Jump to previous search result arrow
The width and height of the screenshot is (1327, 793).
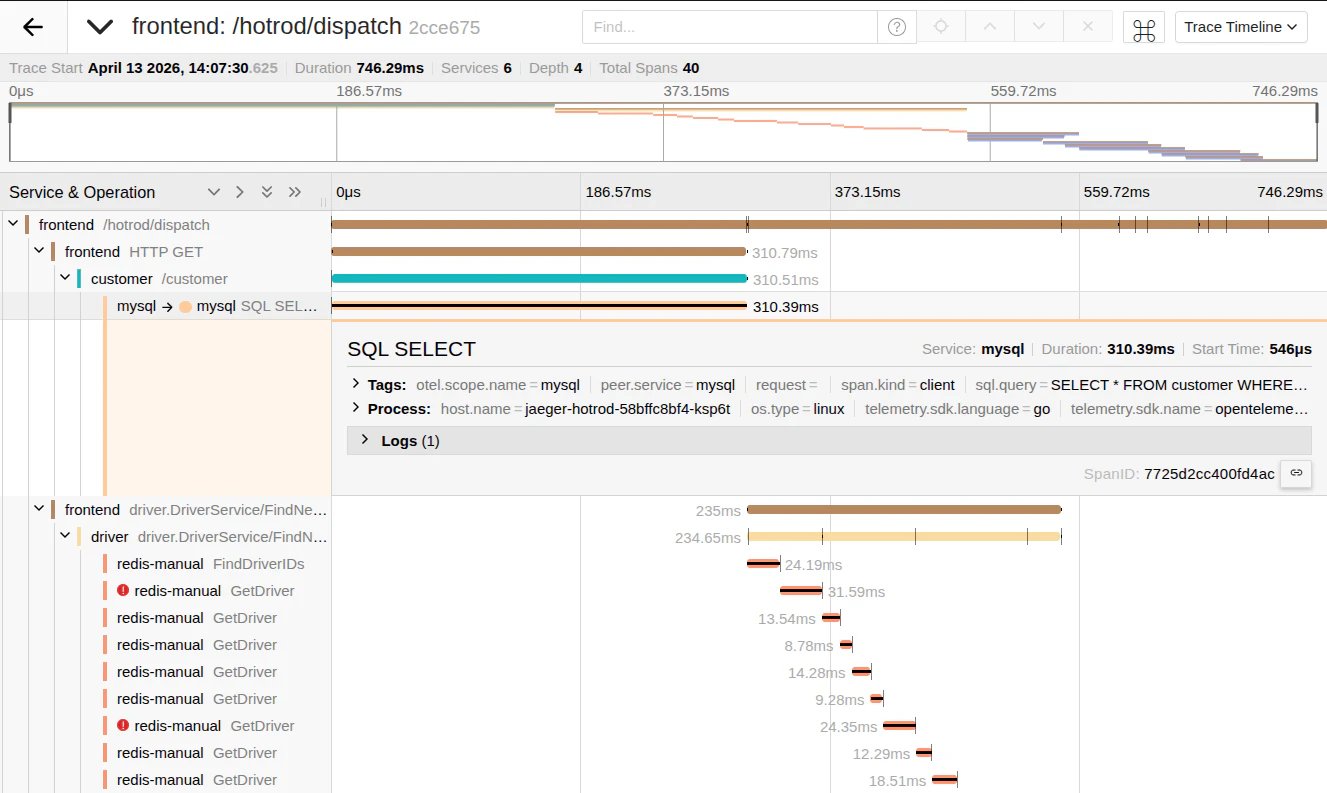pos(990,27)
